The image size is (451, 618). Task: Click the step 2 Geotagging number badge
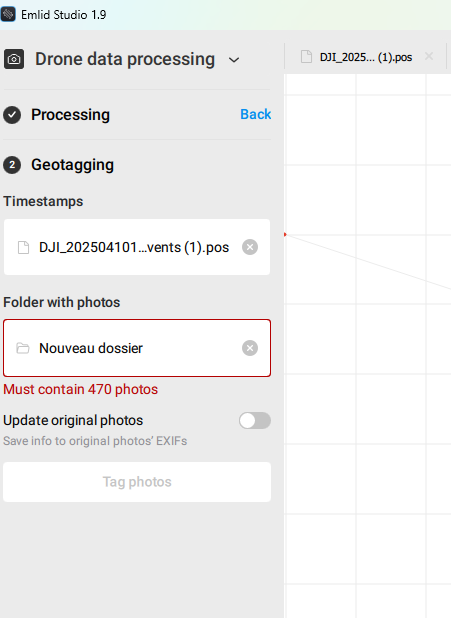[x=12, y=165]
